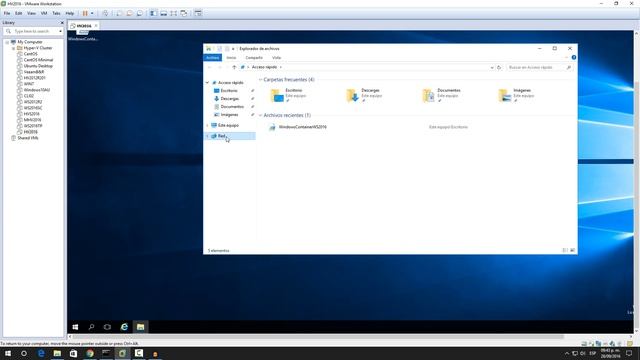Switch Explorer to details view icon
This screenshot has height=360, width=640.
[565, 250]
